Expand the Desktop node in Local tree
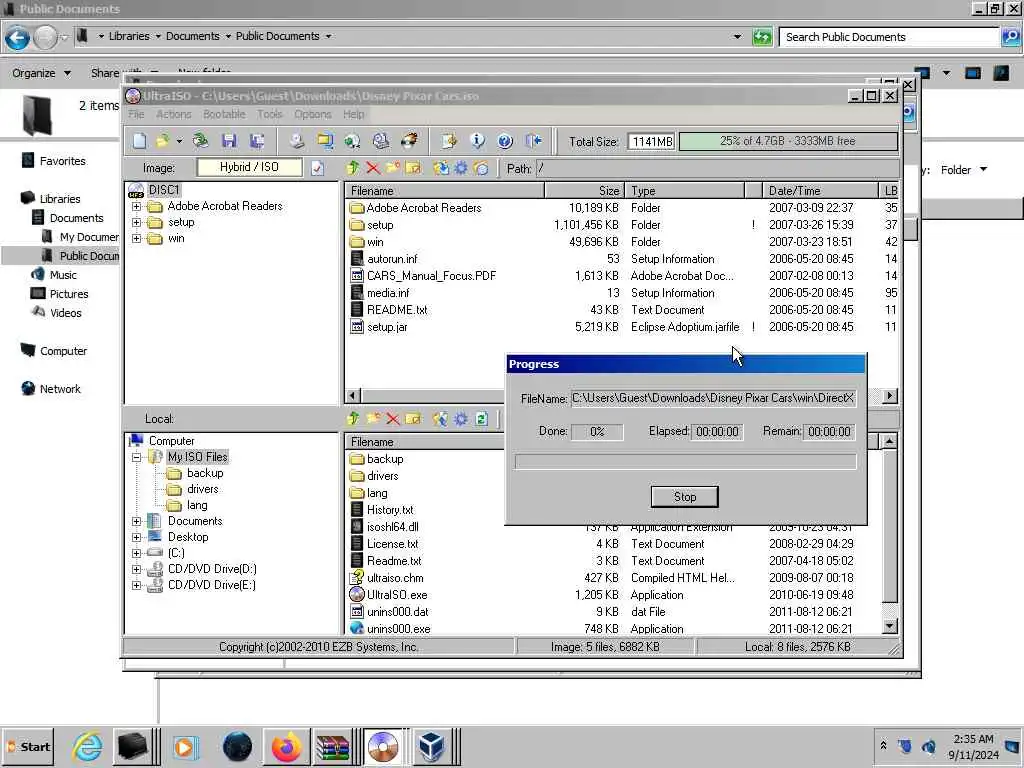Viewport: 1024px width, 768px height. click(x=136, y=537)
